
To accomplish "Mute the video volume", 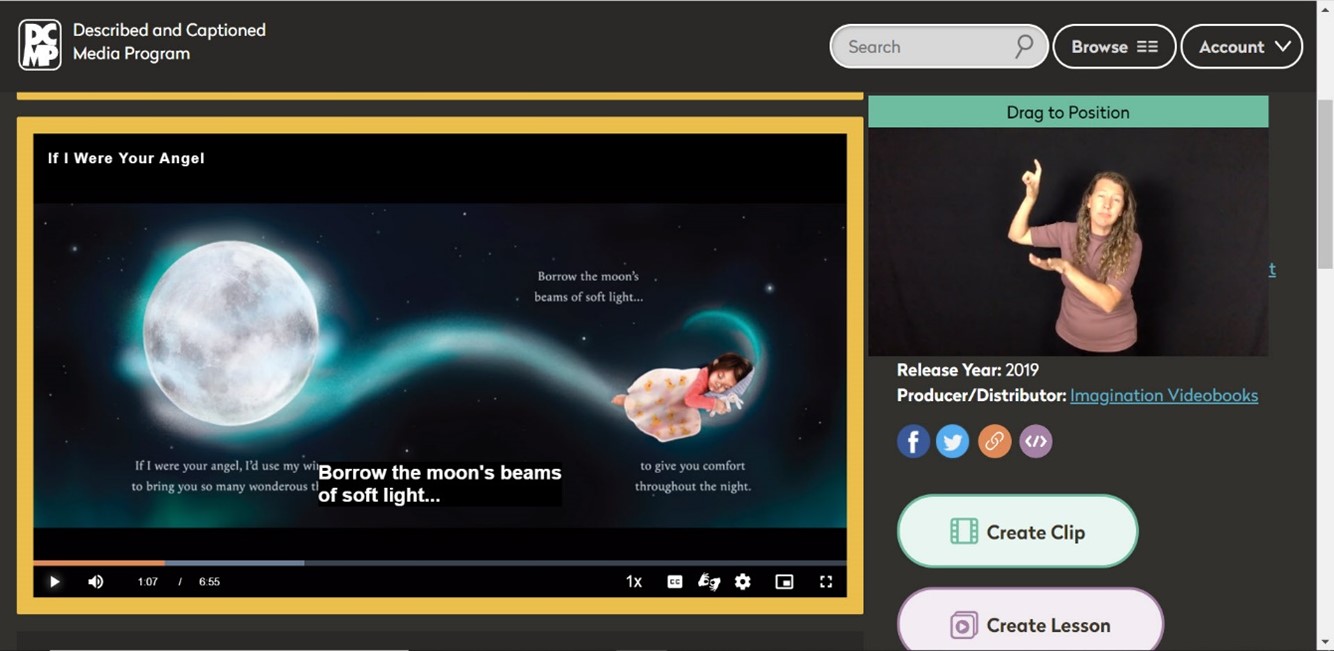I will tap(96, 582).
